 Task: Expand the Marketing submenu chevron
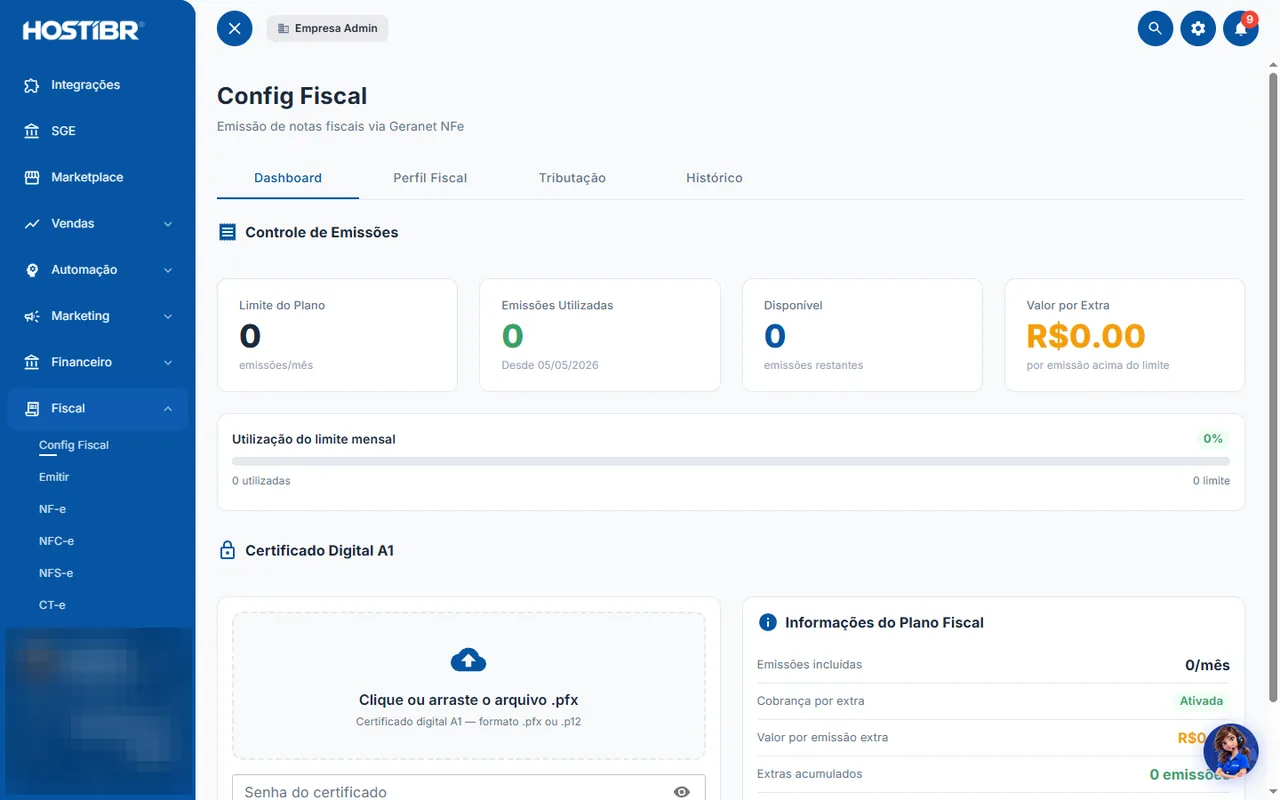tap(168, 316)
